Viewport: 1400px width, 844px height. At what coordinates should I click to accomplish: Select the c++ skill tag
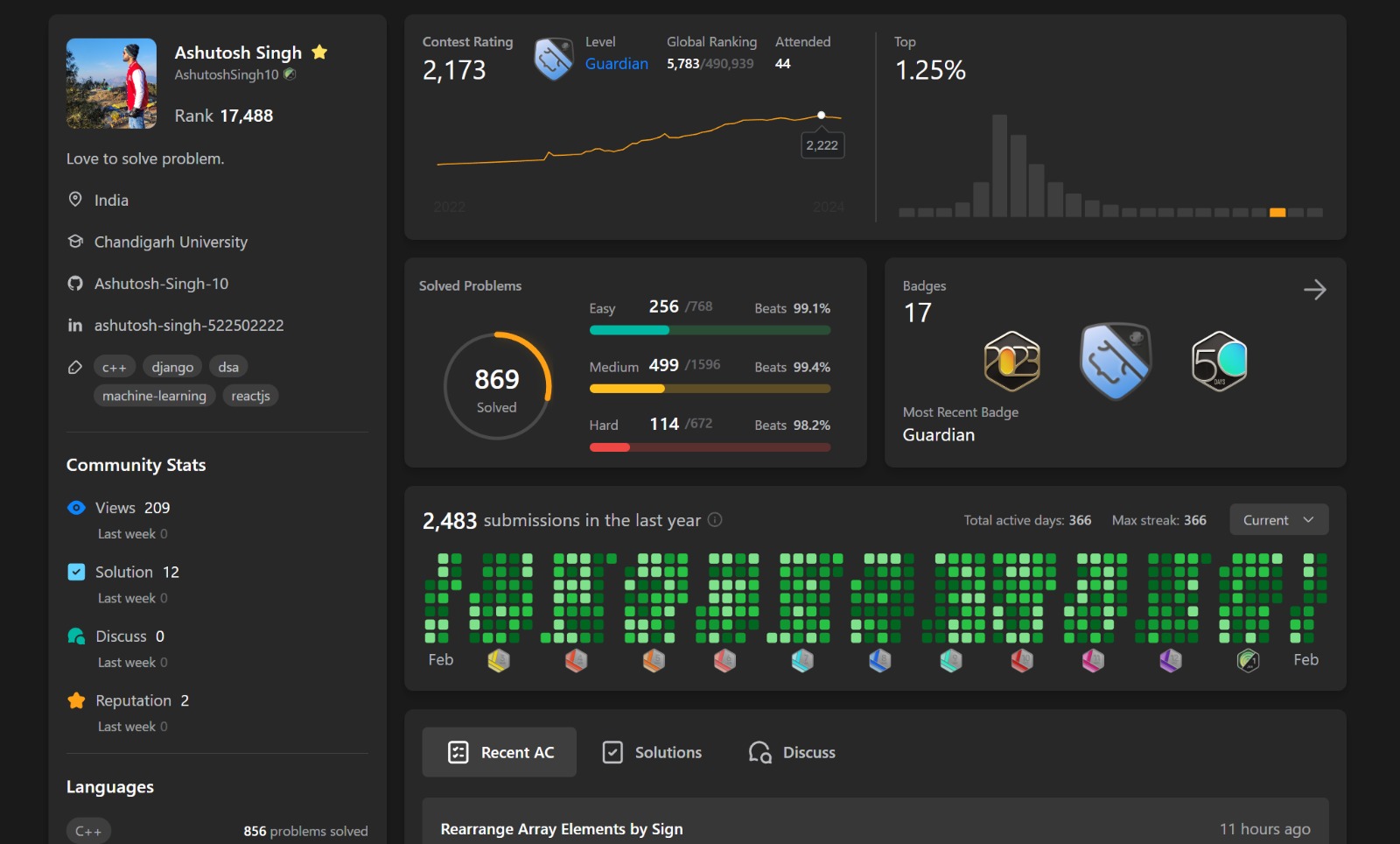point(115,367)
